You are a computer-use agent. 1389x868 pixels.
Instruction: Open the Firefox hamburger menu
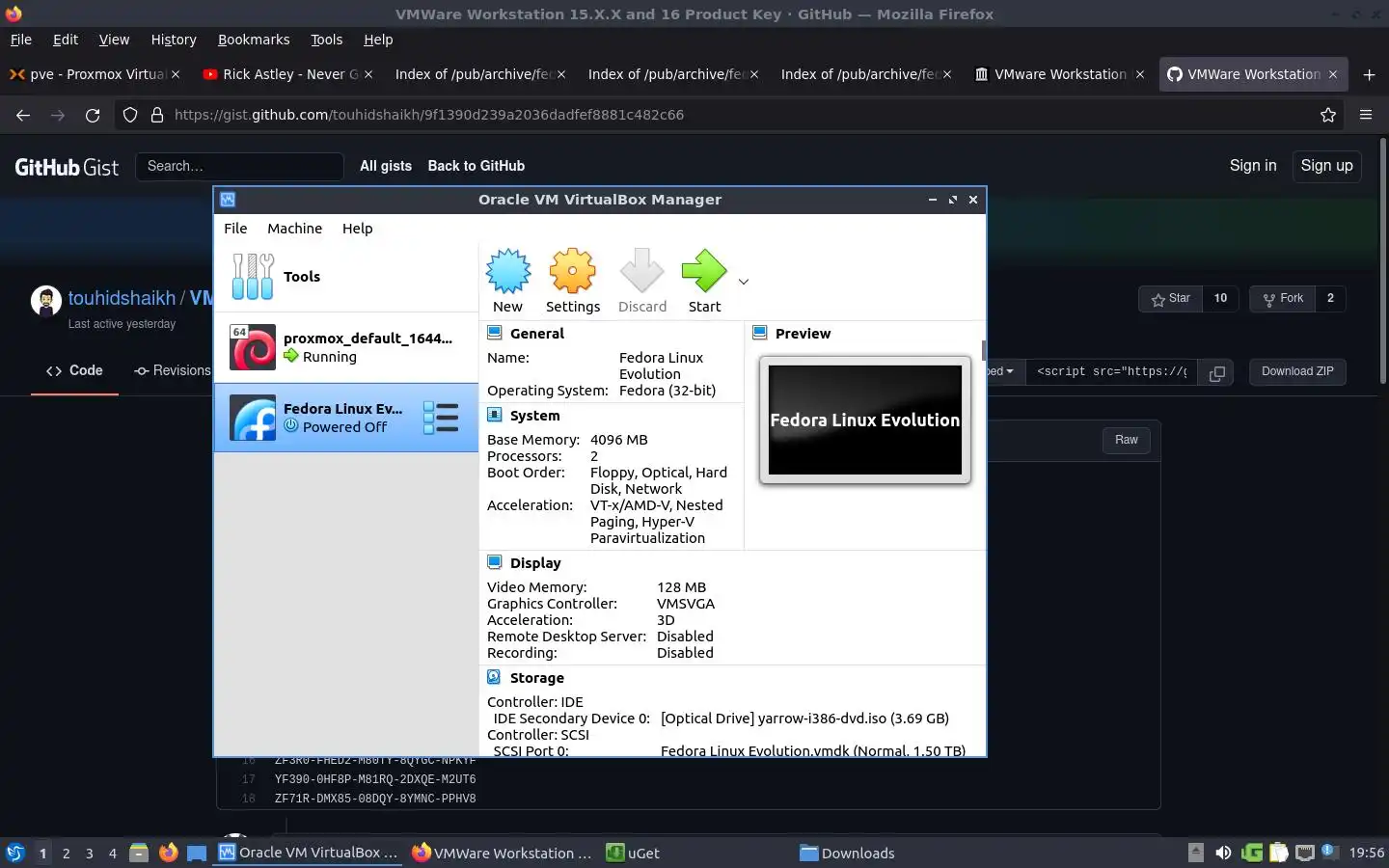[1366, 115]
